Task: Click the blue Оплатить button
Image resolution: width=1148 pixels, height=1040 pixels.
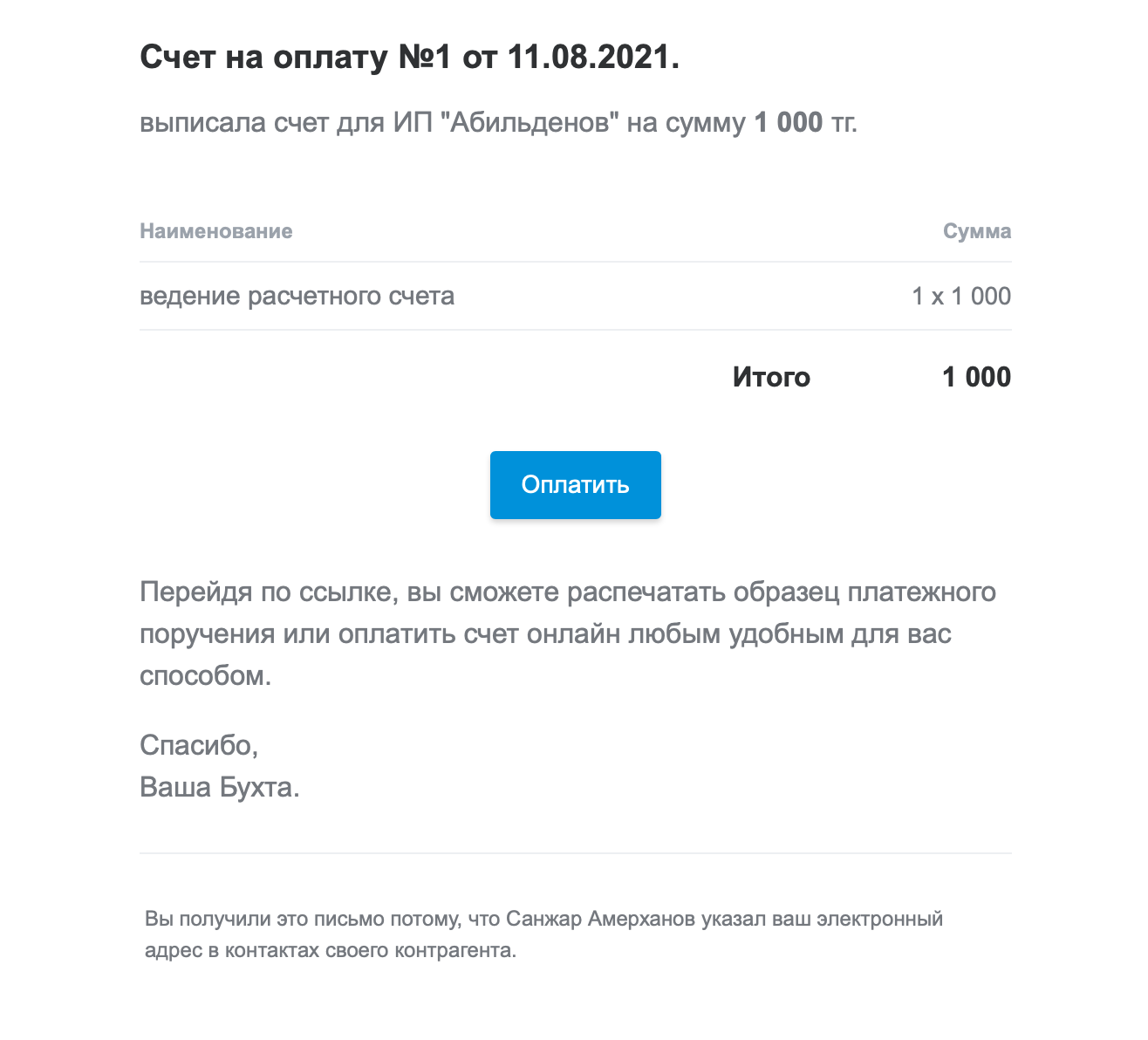Action: [x=575, y=485]
